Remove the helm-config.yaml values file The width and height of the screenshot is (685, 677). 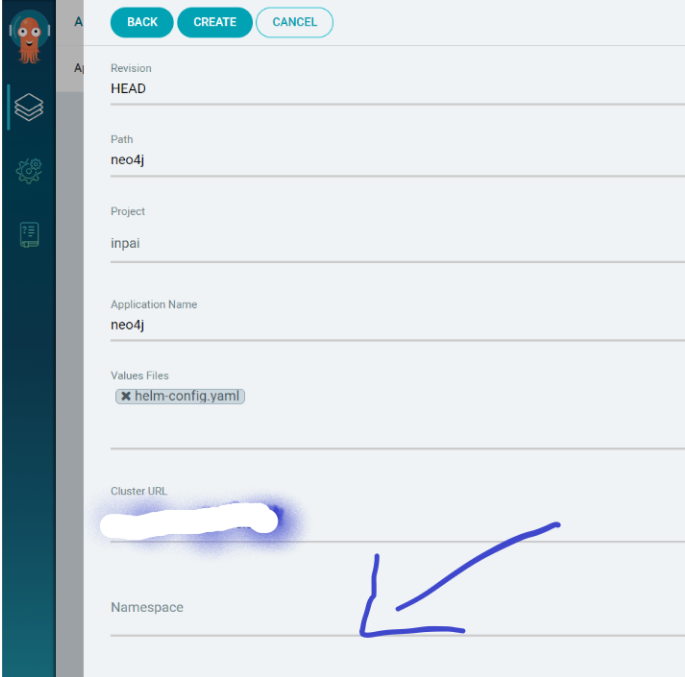click(125, 396)
